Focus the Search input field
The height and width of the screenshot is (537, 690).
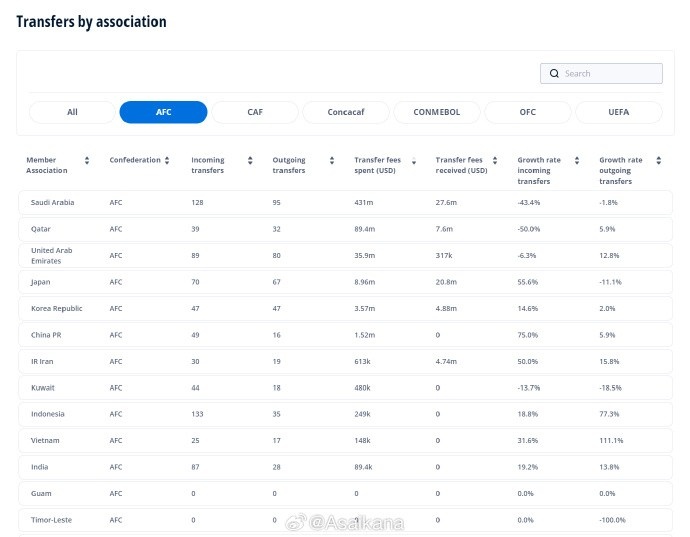pyautogui.click(x=610, y=74)
